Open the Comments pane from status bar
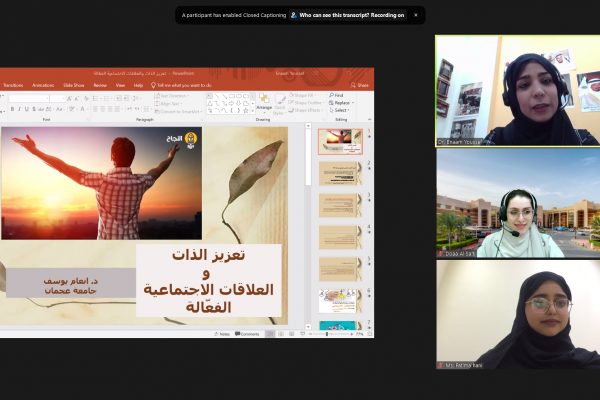600x400 pixels. [248, 333]
